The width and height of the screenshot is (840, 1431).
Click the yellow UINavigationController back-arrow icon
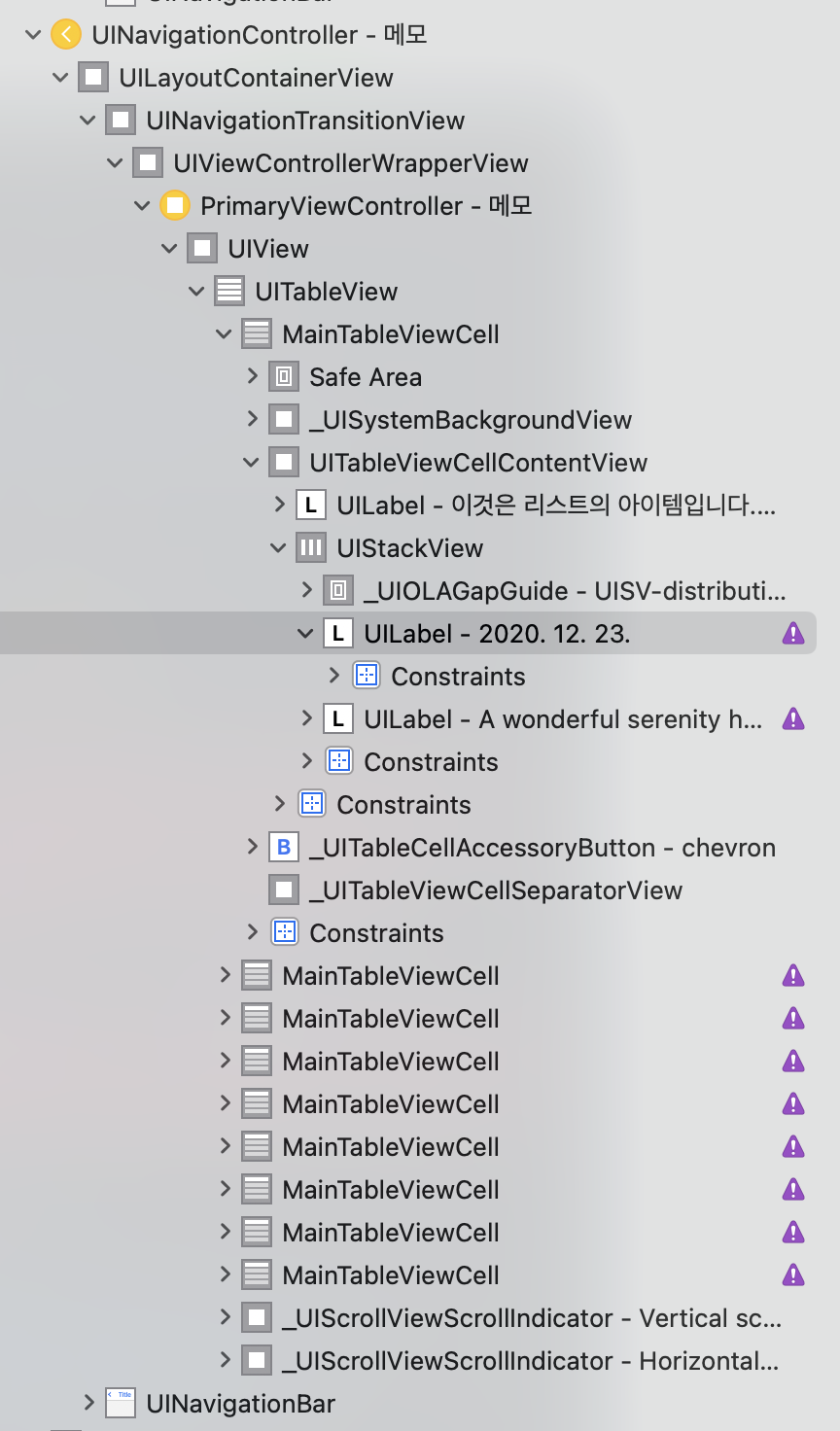(x=65, y=35)
